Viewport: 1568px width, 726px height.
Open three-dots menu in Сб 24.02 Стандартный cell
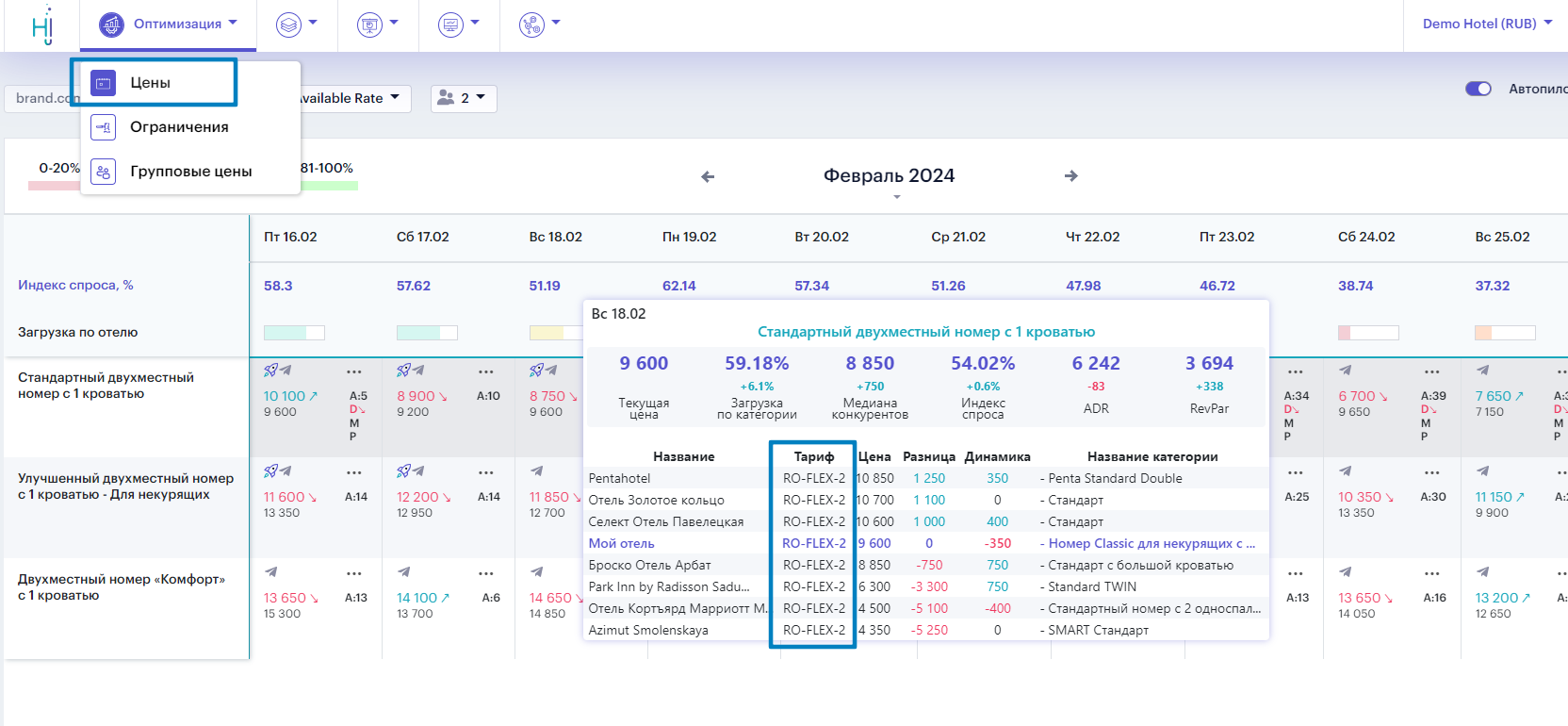1432,372
